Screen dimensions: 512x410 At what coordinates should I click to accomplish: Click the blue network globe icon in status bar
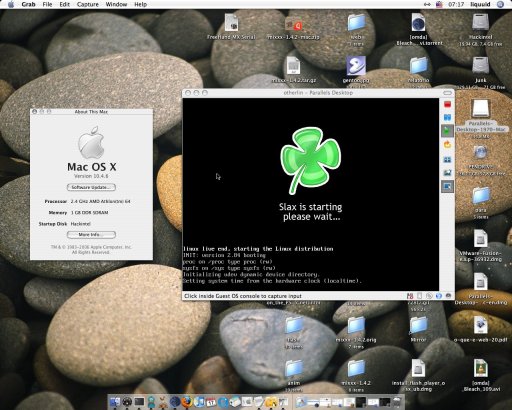(x=439, y=296)
